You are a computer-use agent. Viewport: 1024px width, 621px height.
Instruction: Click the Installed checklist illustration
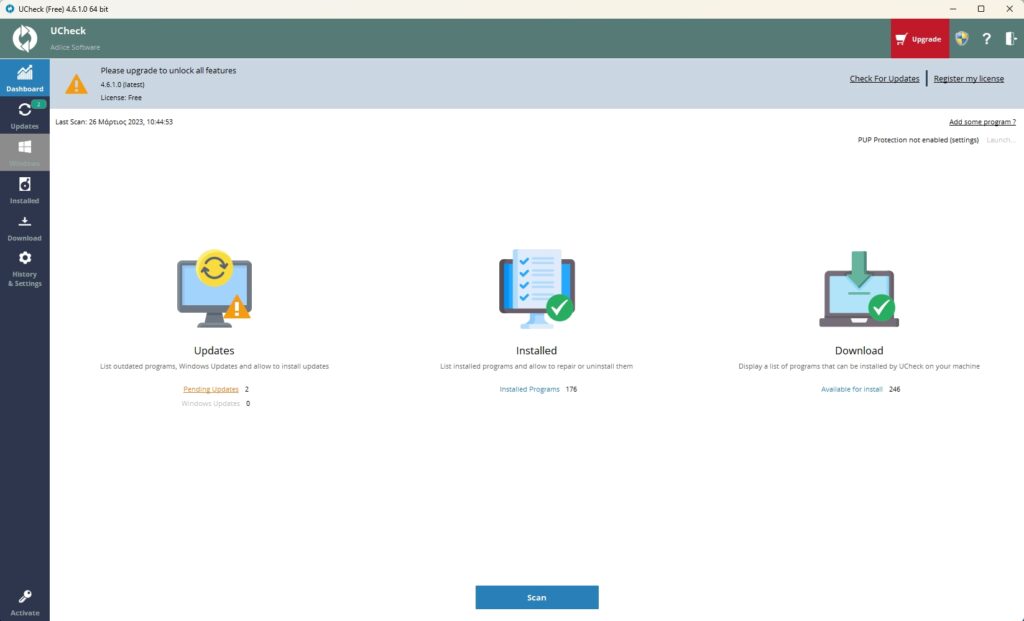click(x=536, y=288)
